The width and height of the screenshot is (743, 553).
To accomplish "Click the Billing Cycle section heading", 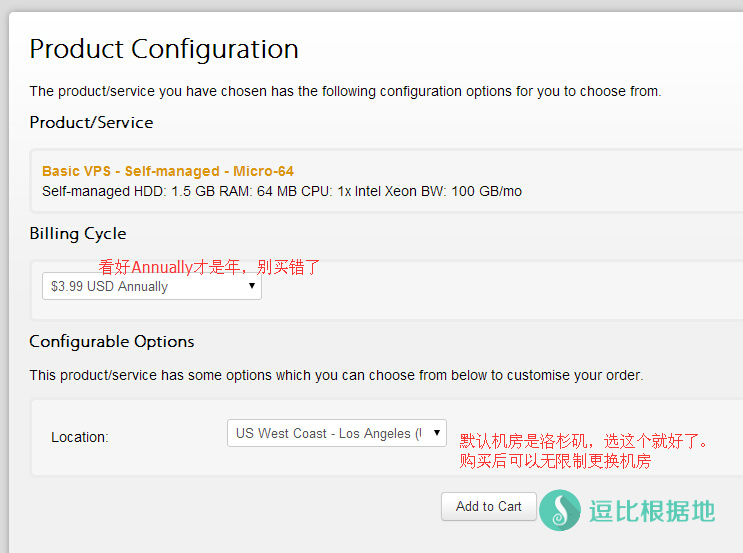I will (78, 233).
